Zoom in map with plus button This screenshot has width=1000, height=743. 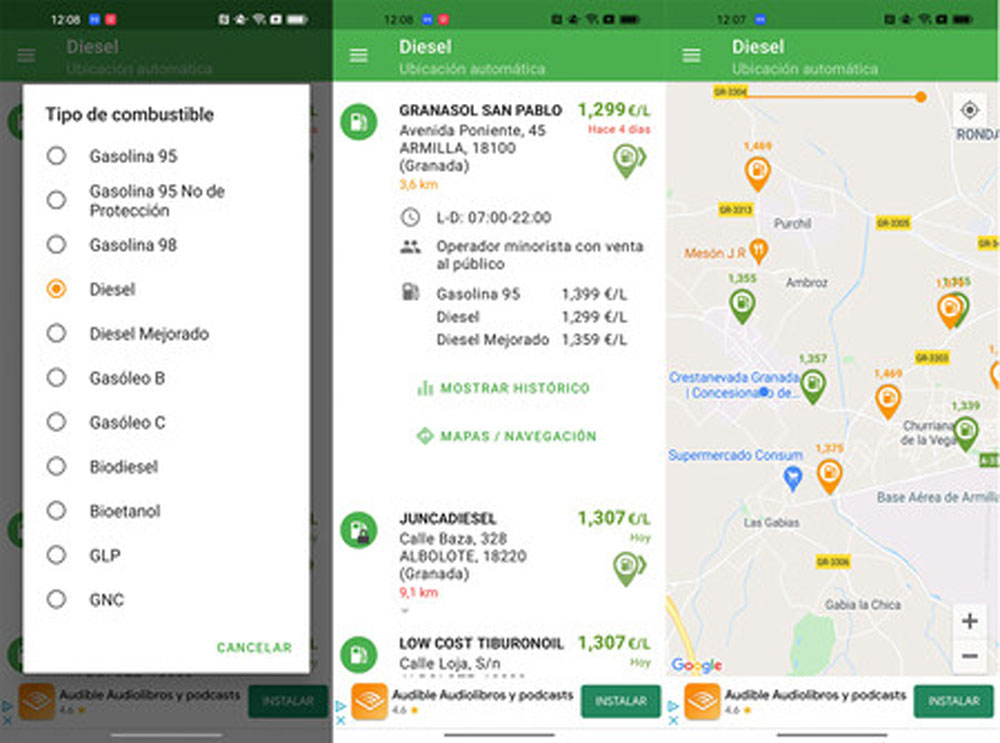pos(969,621)
